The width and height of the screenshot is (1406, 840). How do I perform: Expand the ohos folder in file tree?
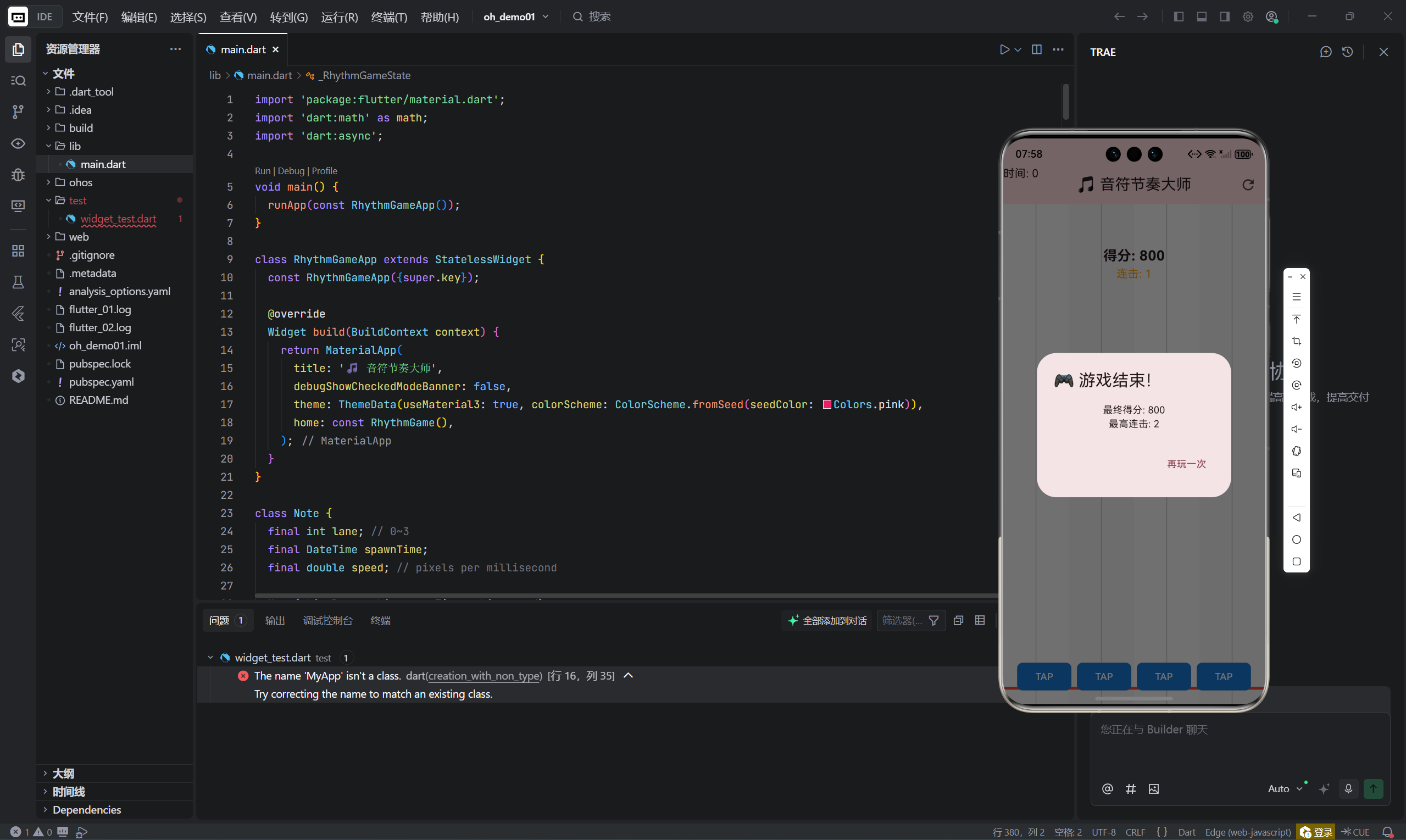(80, 182)
